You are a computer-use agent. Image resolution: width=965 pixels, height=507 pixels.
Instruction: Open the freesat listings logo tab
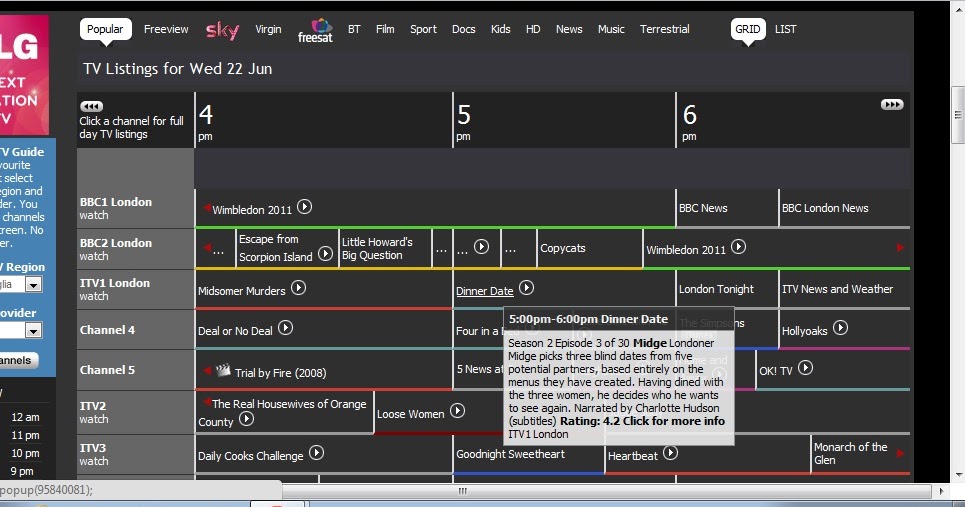(315, 31)
